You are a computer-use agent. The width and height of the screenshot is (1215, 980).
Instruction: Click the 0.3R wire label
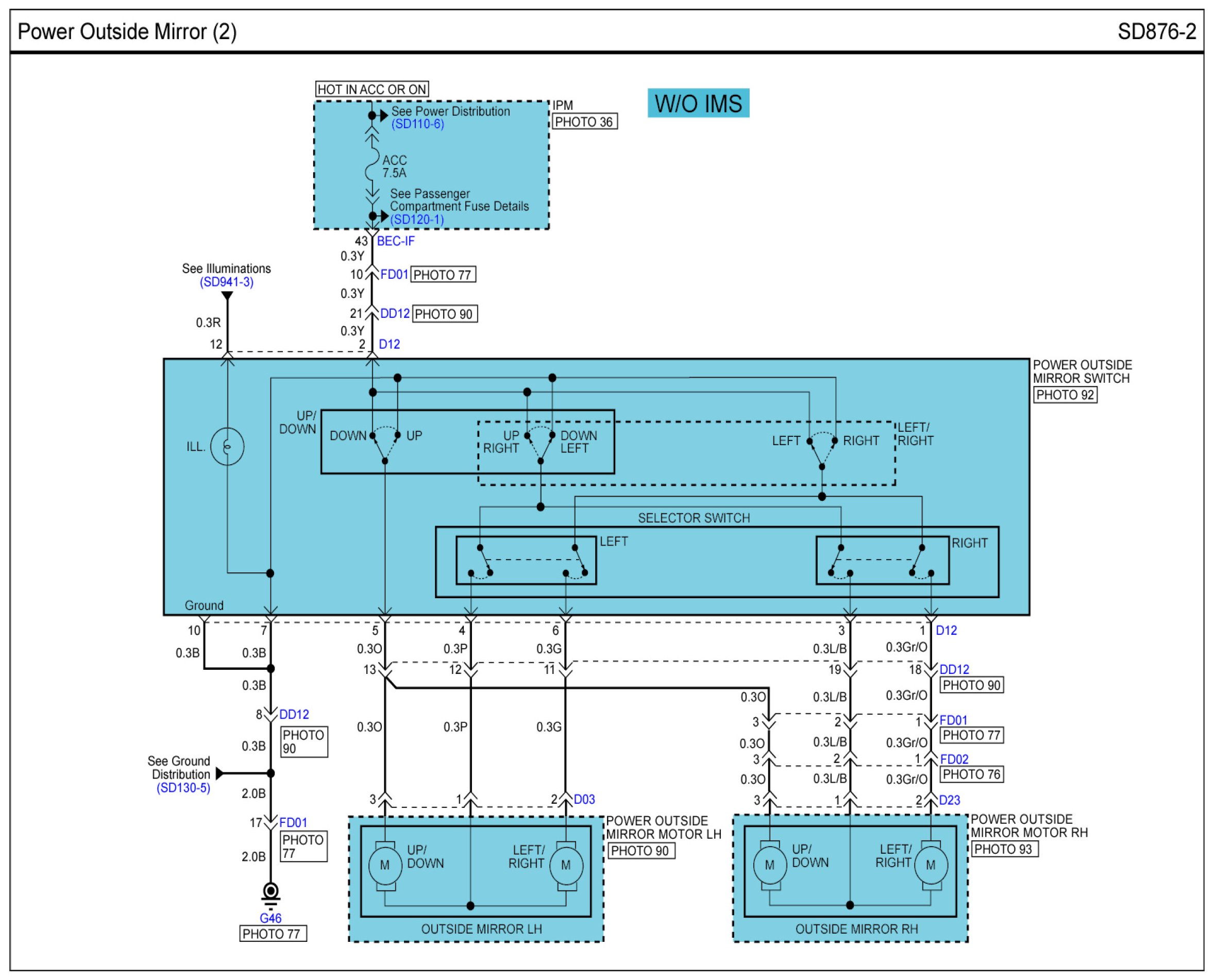[x=208, y=323]
